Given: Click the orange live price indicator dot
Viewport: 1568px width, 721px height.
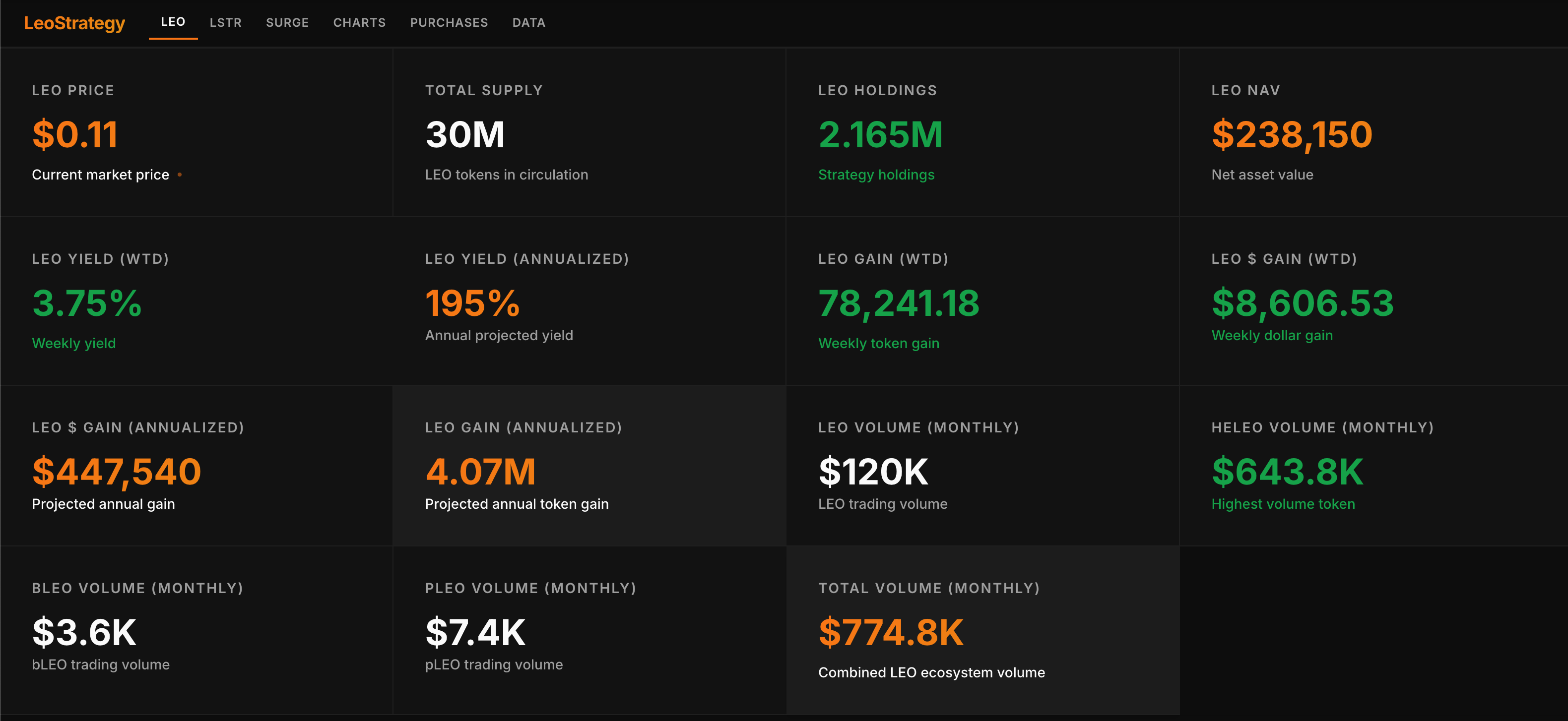Looking at the screenshot, I should click(x=180, y=175).
